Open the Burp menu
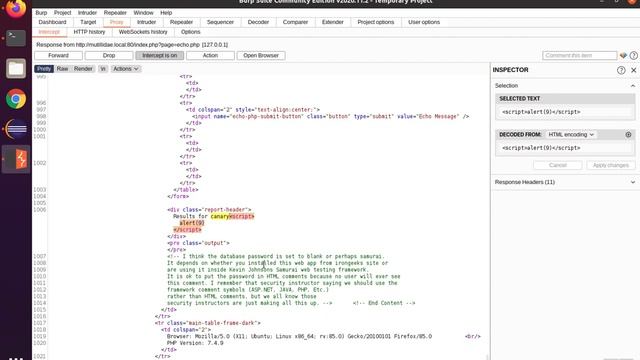The image size is (640, 360). pyautogui.click(x=41, y=13)
